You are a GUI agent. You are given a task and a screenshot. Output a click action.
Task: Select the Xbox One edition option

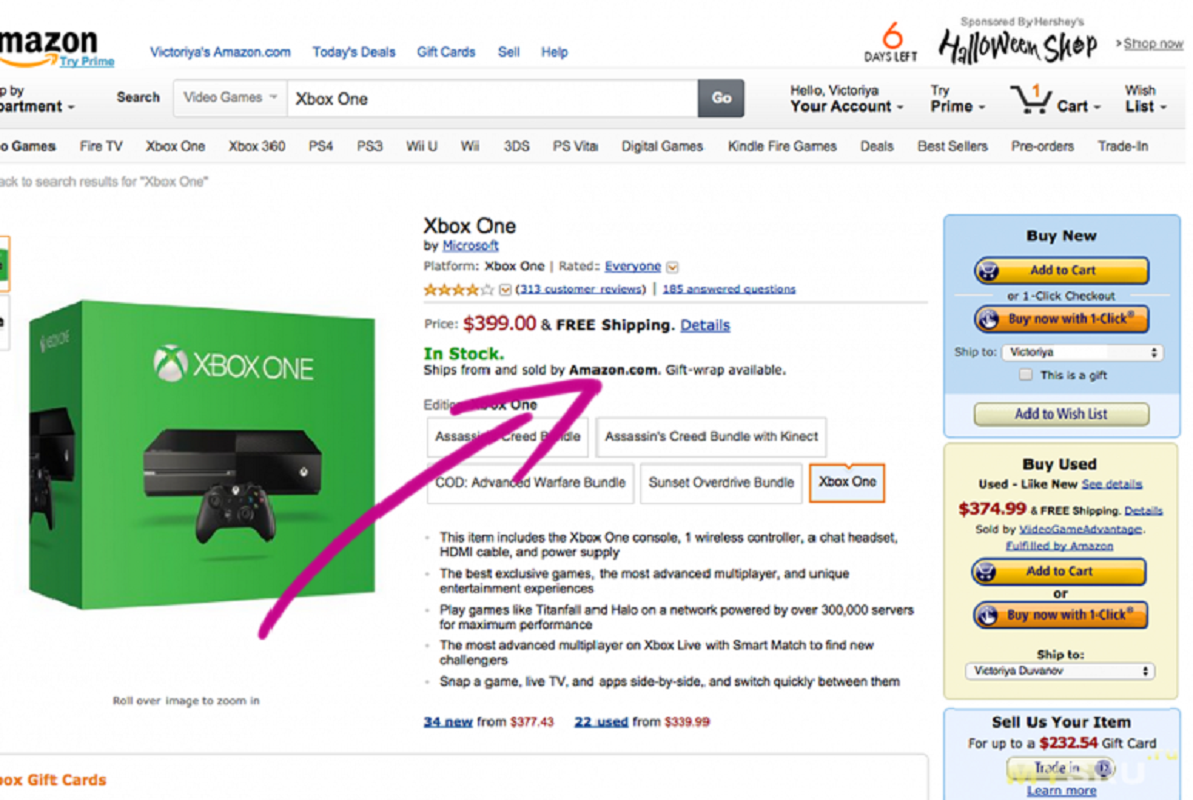(847, 482)
